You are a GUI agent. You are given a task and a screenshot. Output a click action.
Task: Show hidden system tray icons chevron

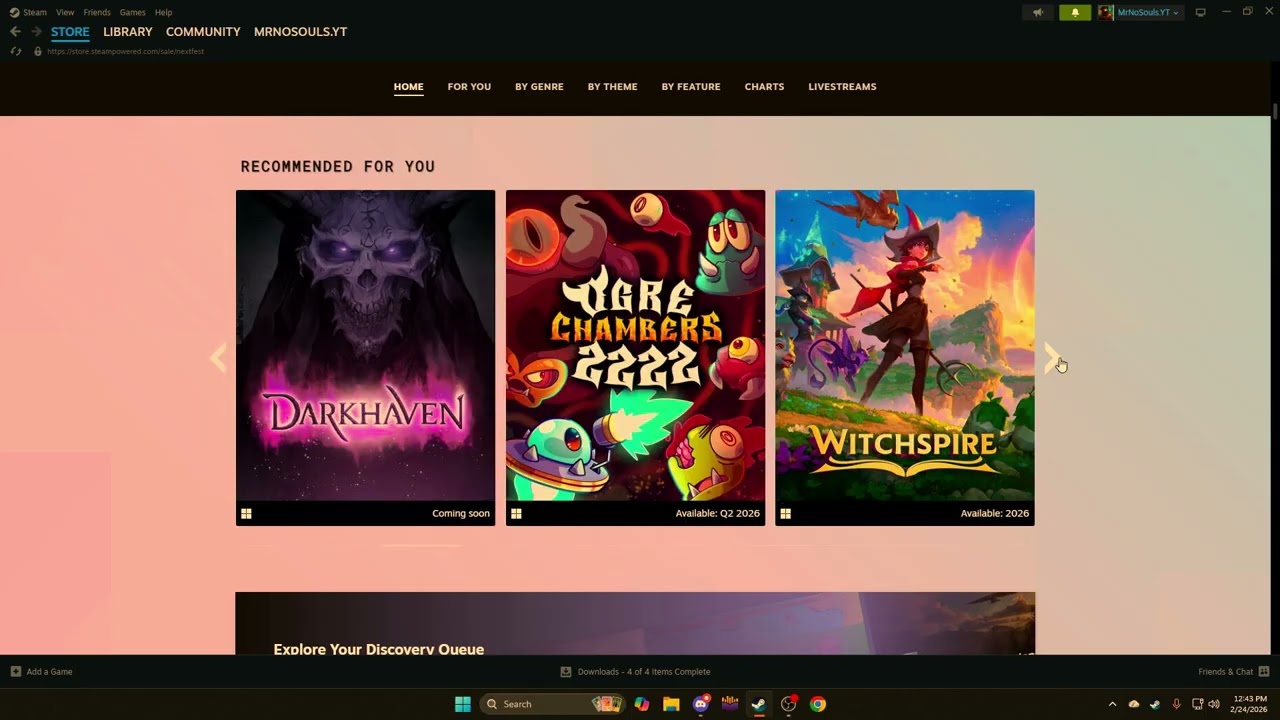click(x=1112, y=704)
